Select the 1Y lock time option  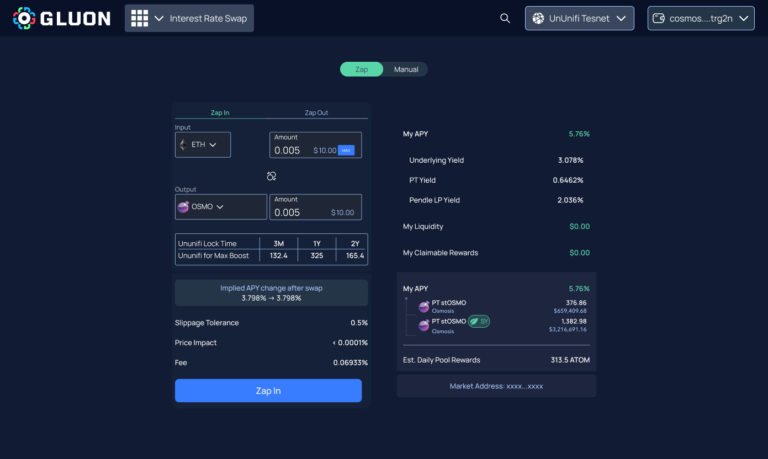pyautogui.click(x=316, y=243)
